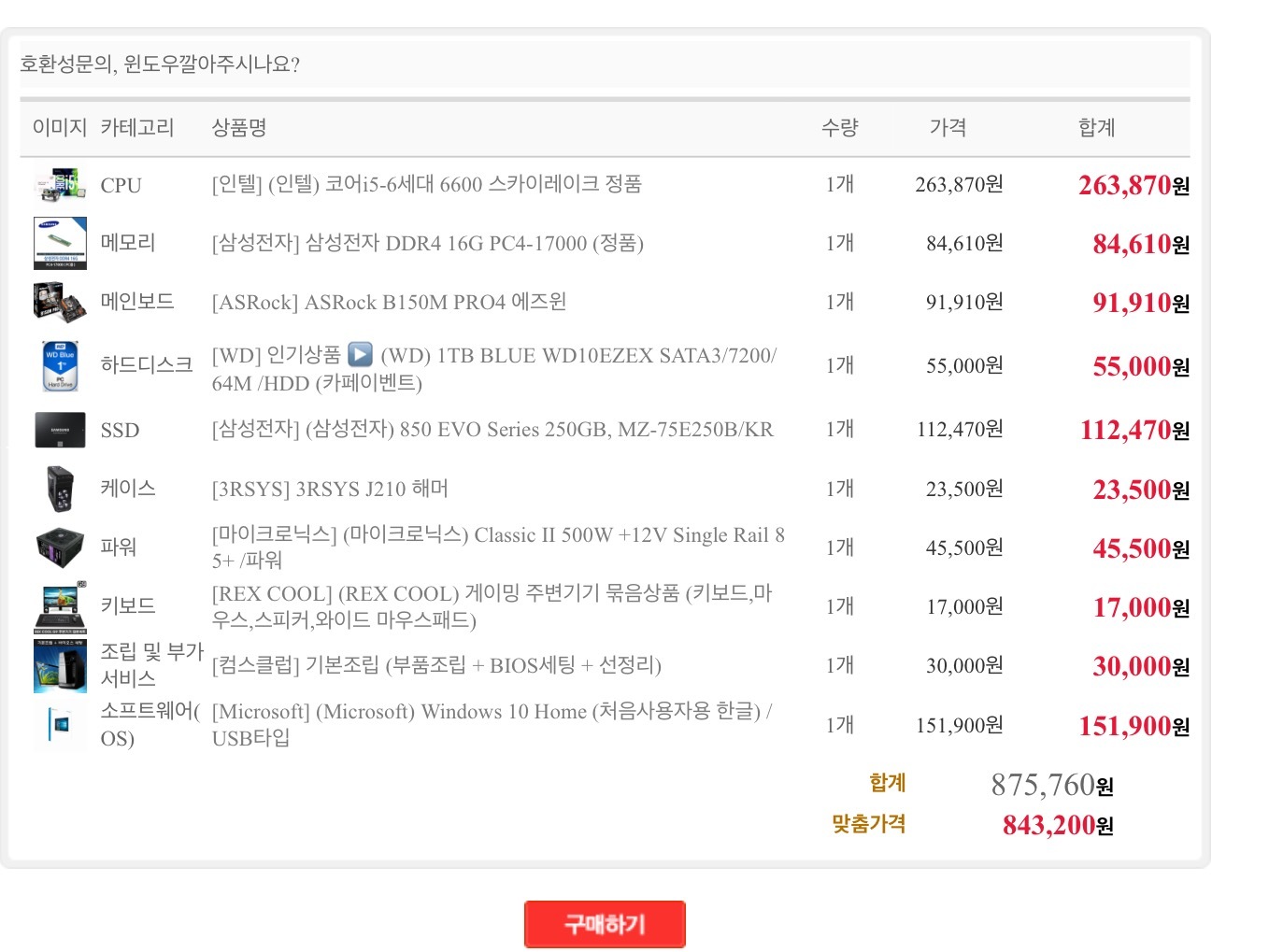Select the CPU category cell
This screenshot has height=952, width=1269.
[x=121, y=185]
